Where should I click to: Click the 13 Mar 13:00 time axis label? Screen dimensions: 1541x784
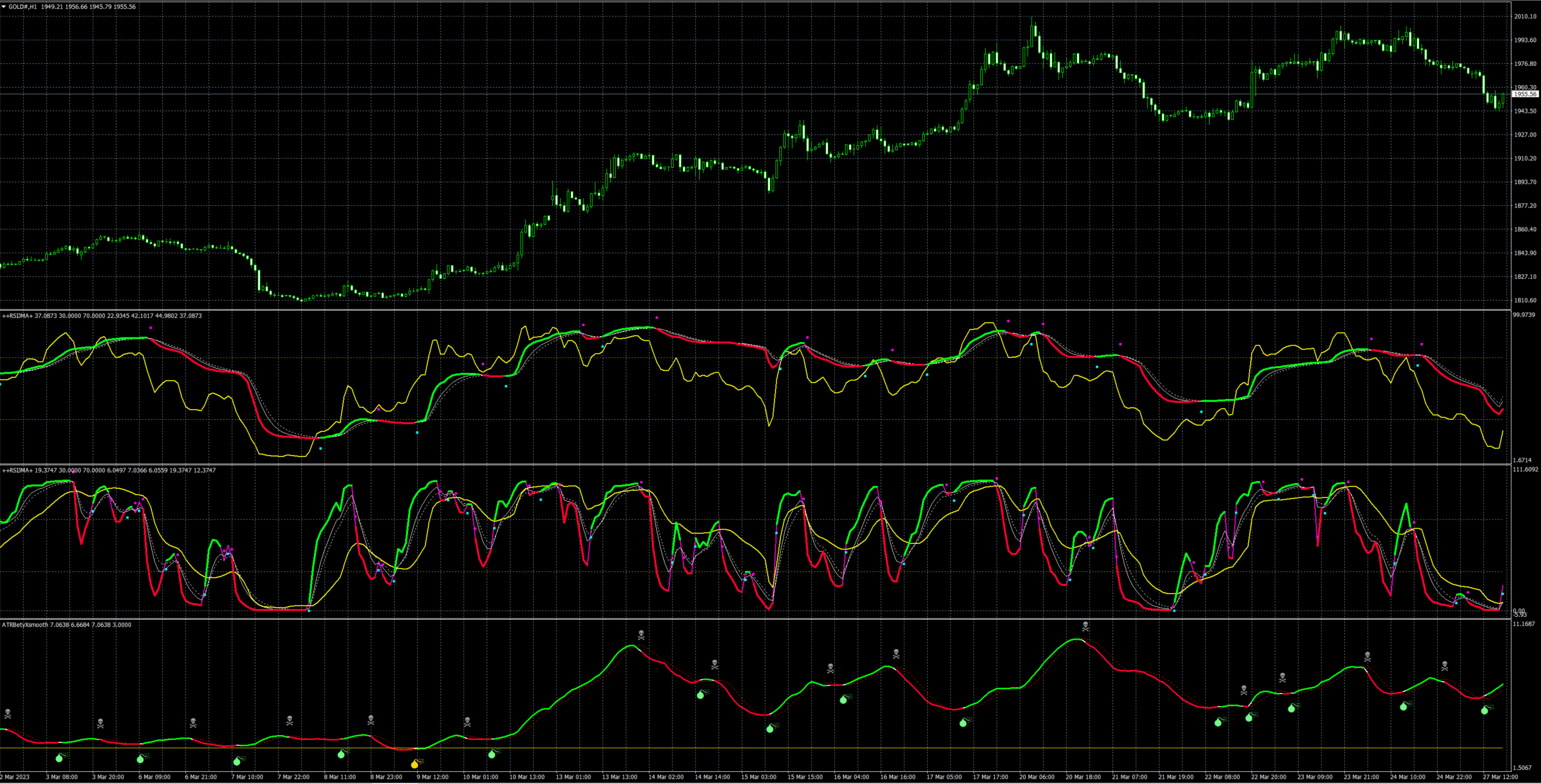(619, 777)
